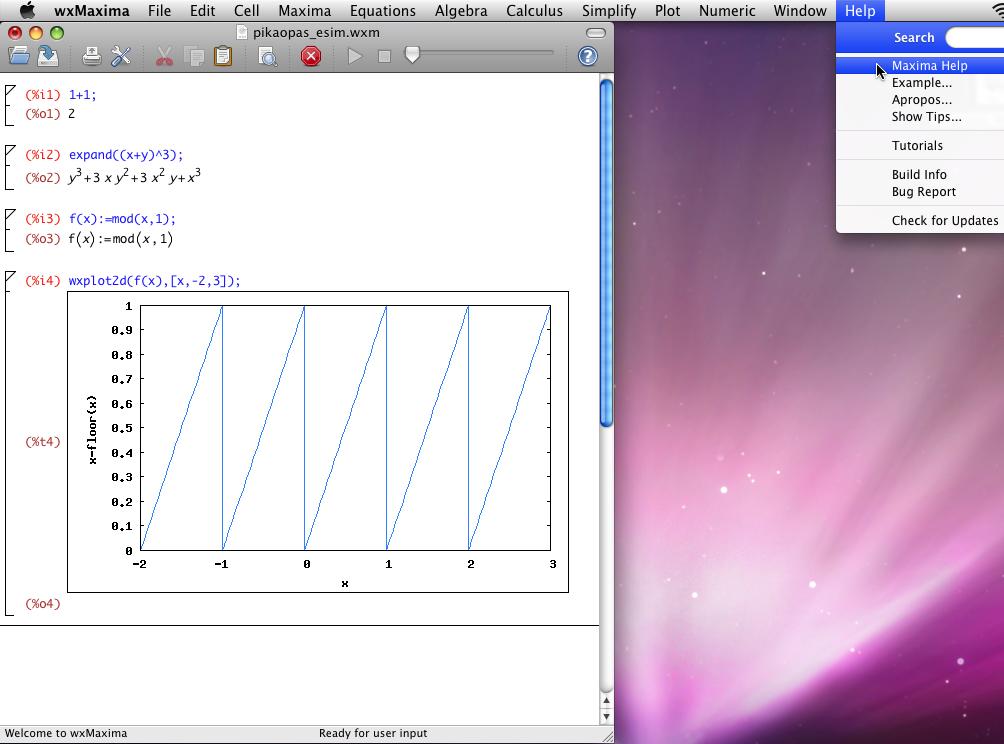This screenshot has height=744, width=1004.
Task: Click the Stop animation button
Action: 384,56
